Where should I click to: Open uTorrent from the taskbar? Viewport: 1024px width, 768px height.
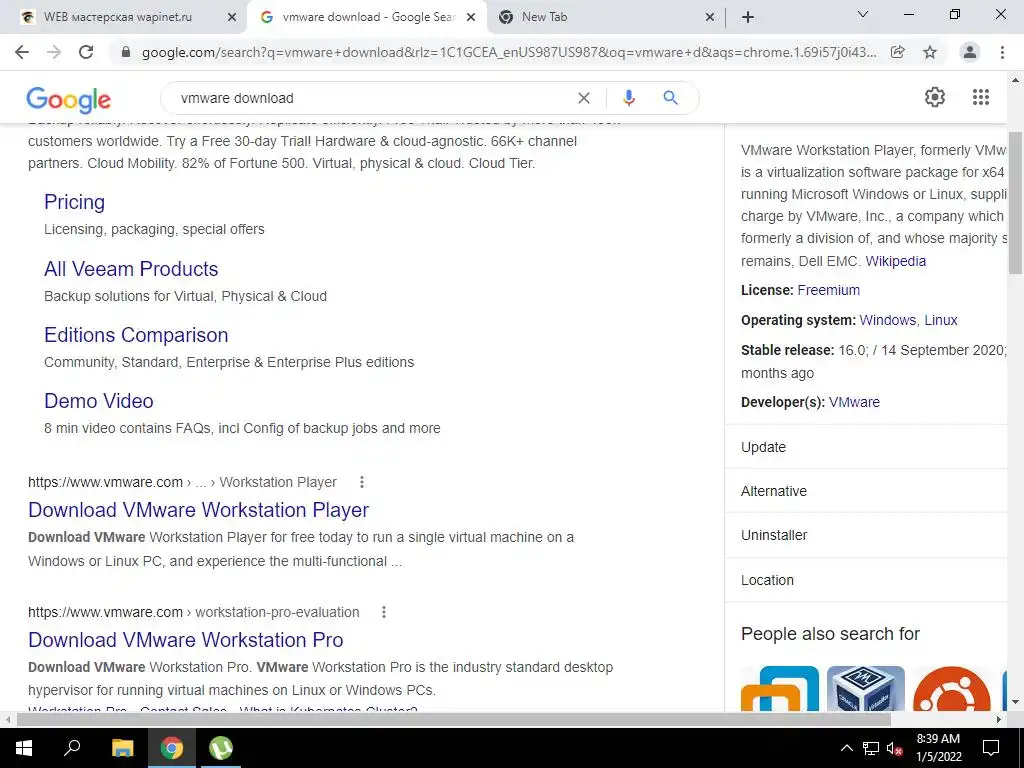tap(221, 748)
